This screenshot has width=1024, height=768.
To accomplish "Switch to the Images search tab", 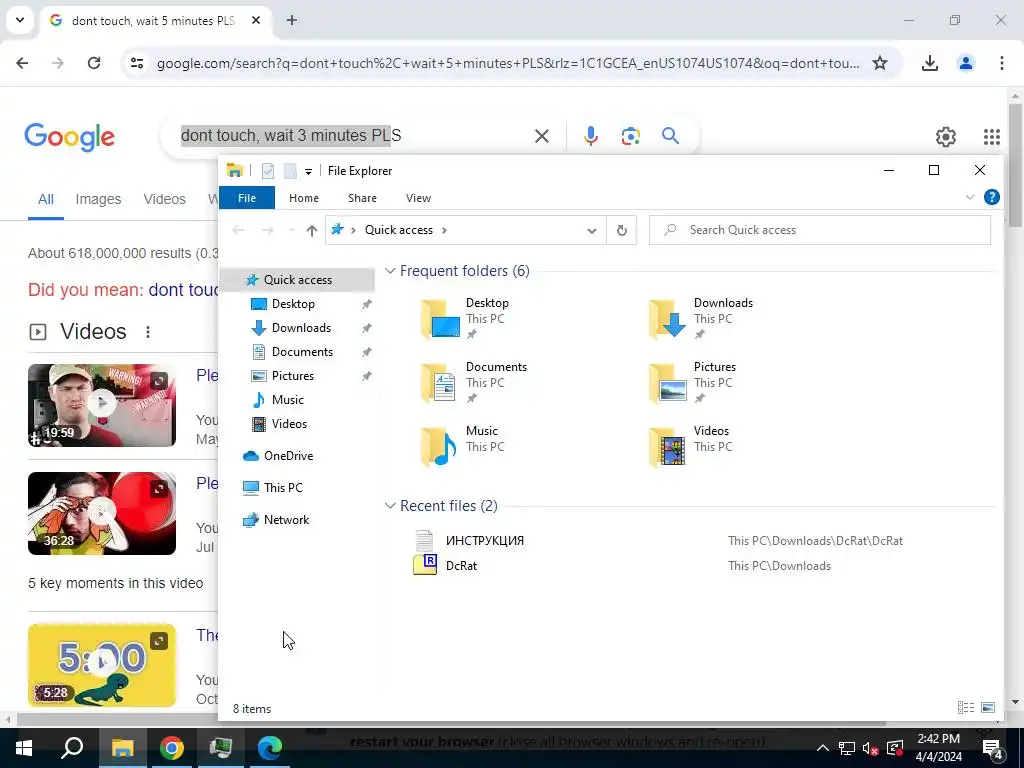I will click(x=98, y=199).
